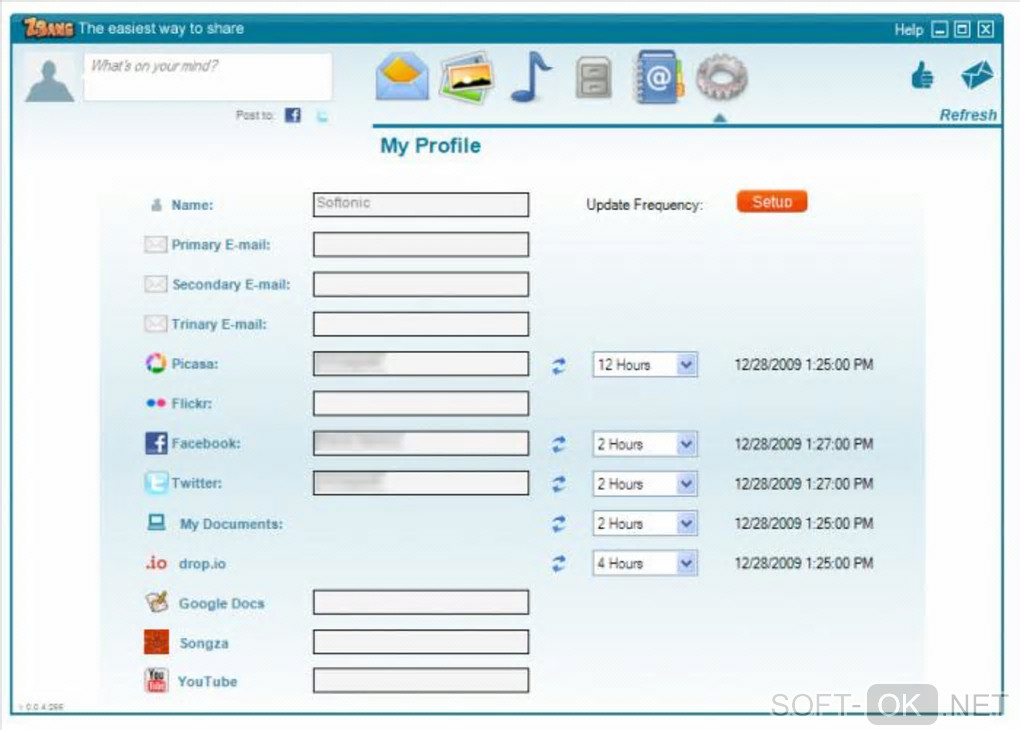Screen dimensions: 1020x730
Task: Sync Facebook now with refresh arrows
Action: point(559,445)
